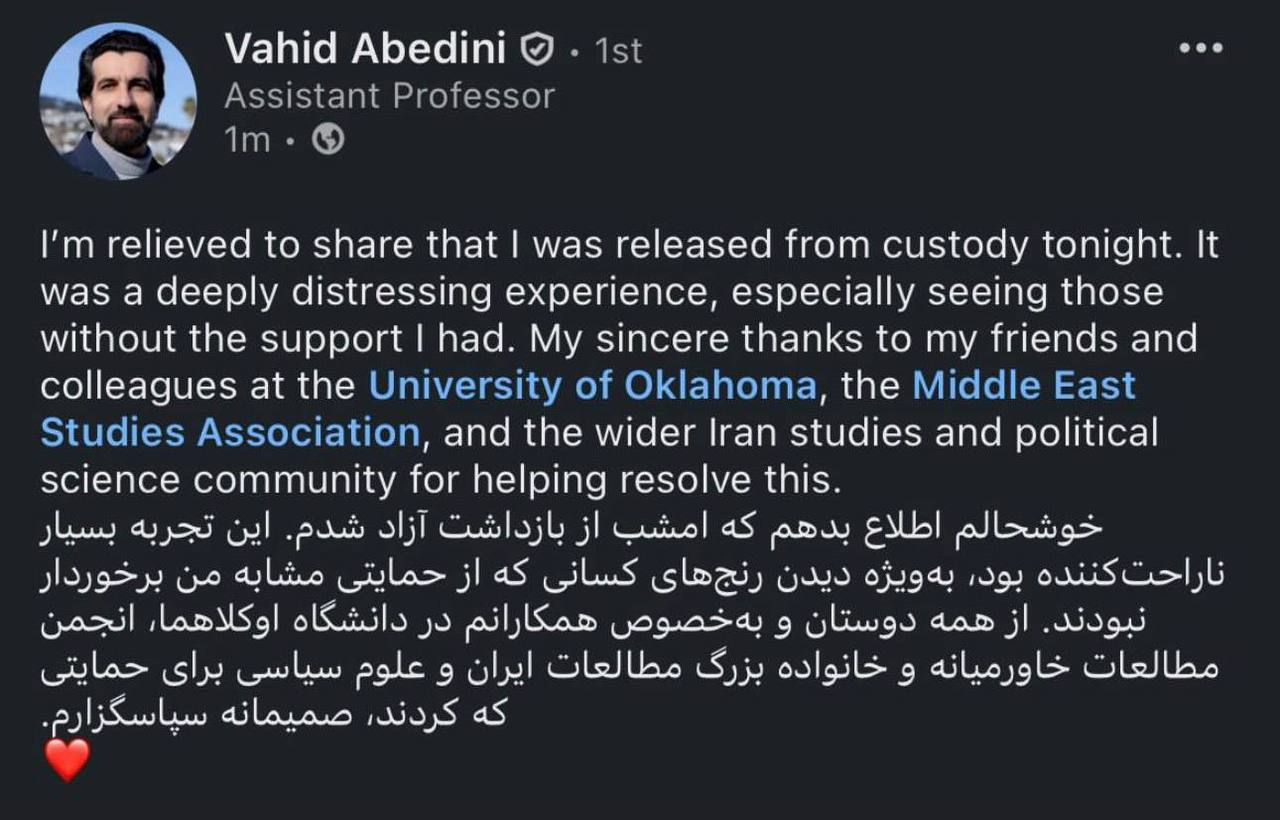Screen dimensions: 1280x820
Task: Open the three-dot more options menu
Action: (1200, 48)
